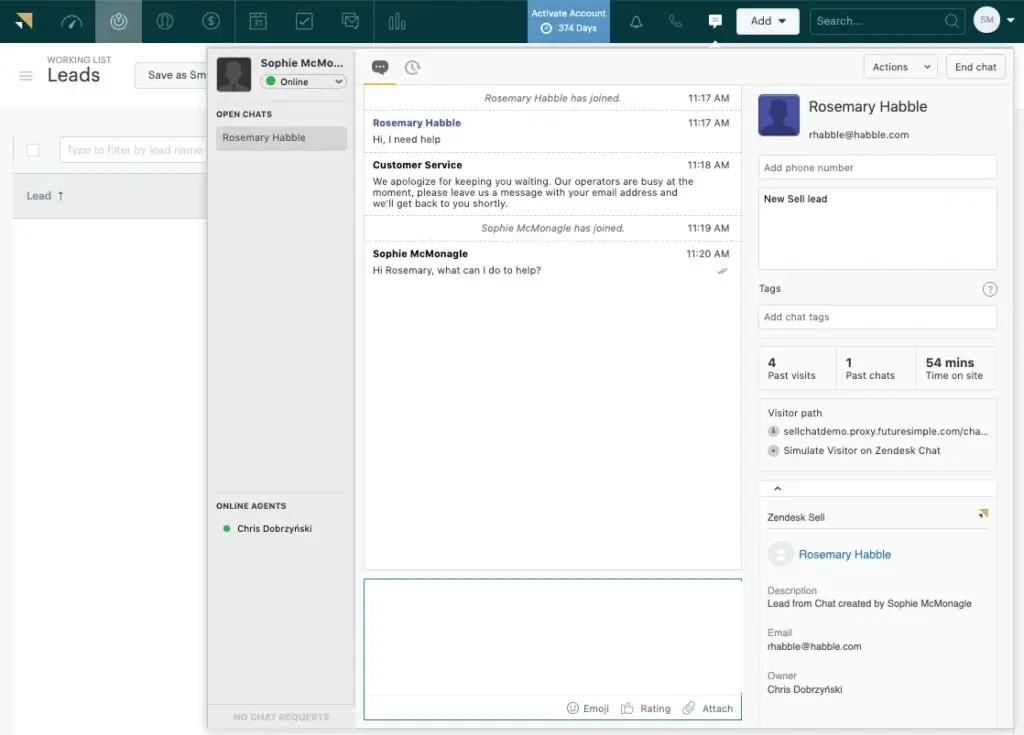This screenshot has width=1024, height=735.
Task: Open the Contacts icon in top navigation
Action: tap(165, 22)
